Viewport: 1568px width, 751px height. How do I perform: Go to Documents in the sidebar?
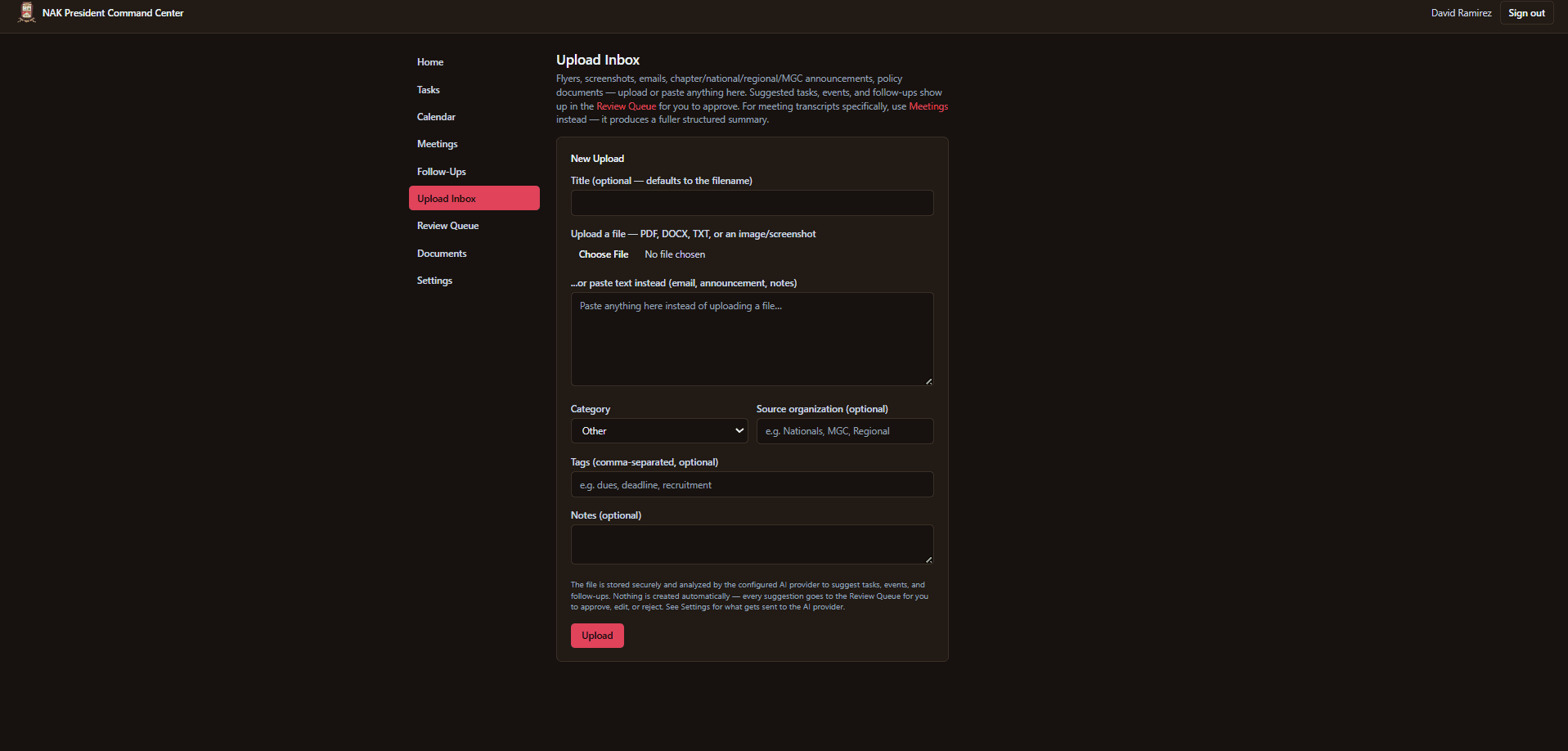(x=474, y=254)
